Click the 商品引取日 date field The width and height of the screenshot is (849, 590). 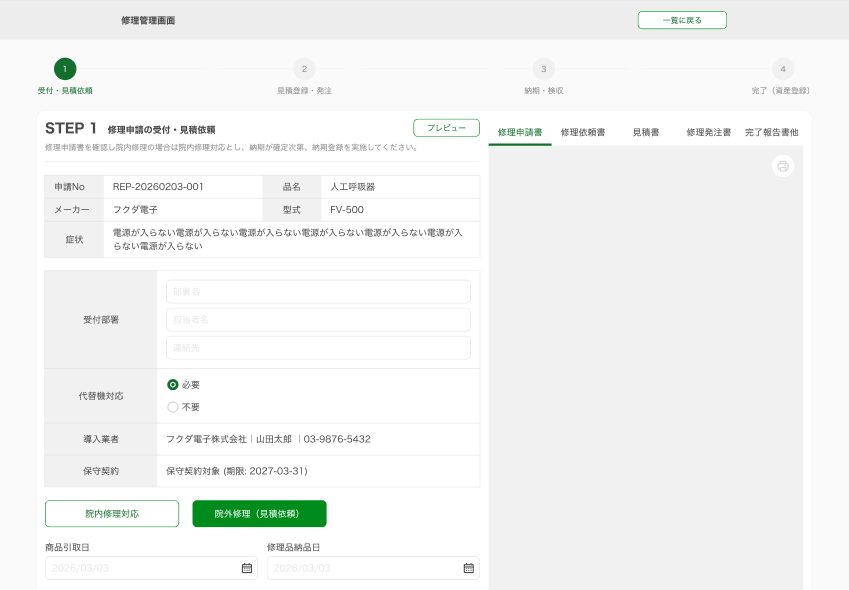click(151, 568)
